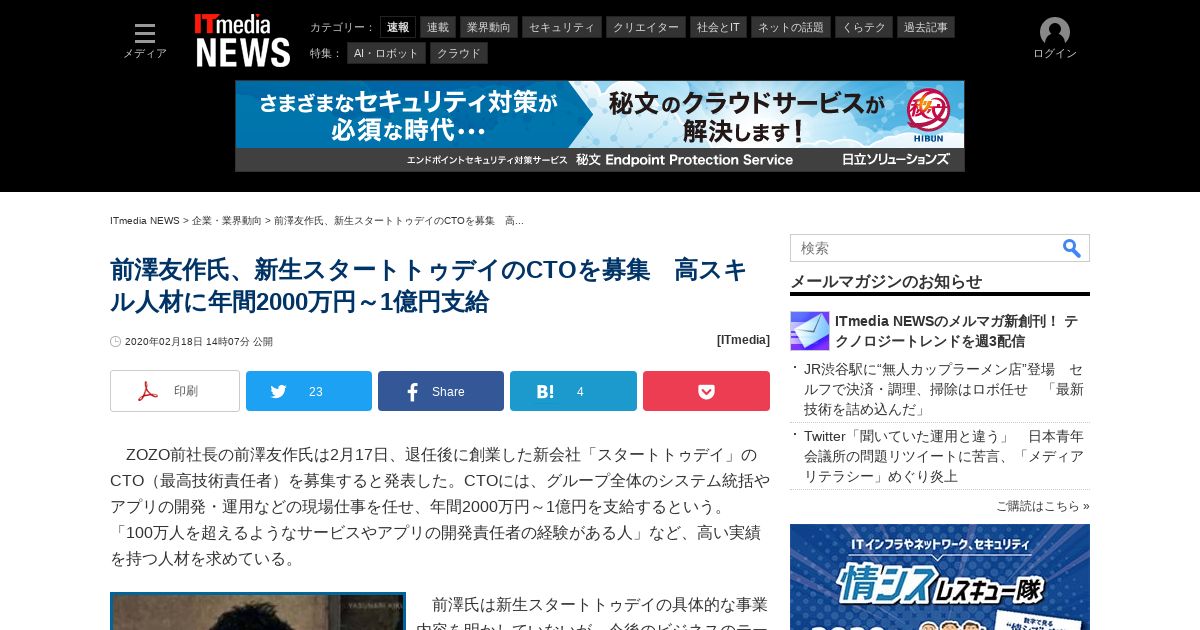Image resolution: width=1200 pixels, height=630 pixels.
Task: Select the 連載 category tab
Action: [x=438, y=27]
